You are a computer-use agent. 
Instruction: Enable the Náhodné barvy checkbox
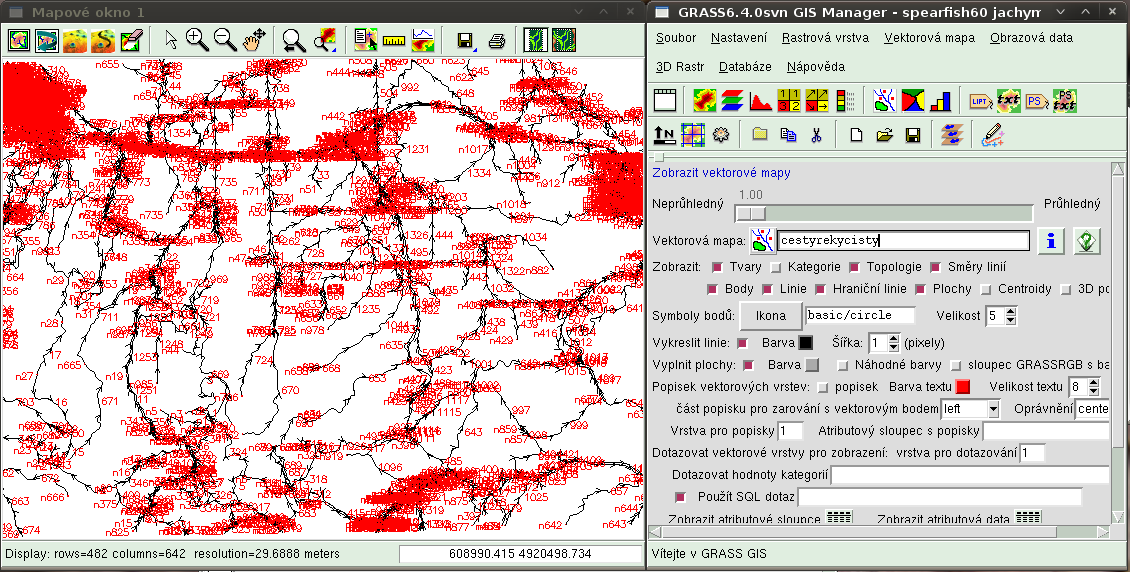[x=842, y=365]
